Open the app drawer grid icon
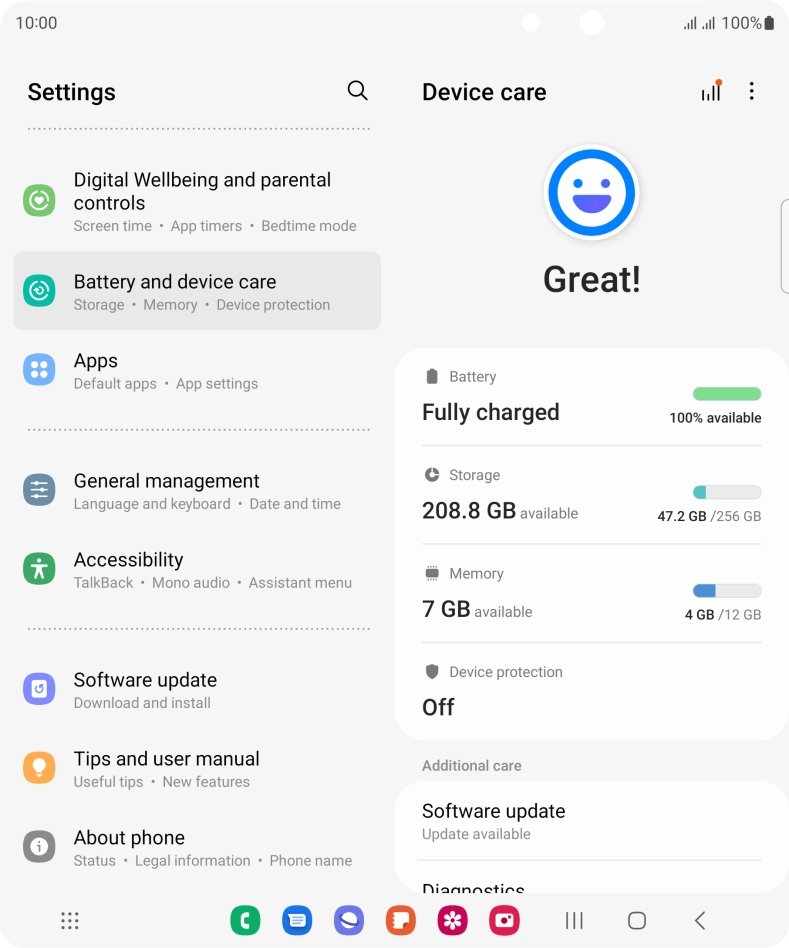Image resolution: width=789 pixels, height=948 pixels. coord(70,921)
